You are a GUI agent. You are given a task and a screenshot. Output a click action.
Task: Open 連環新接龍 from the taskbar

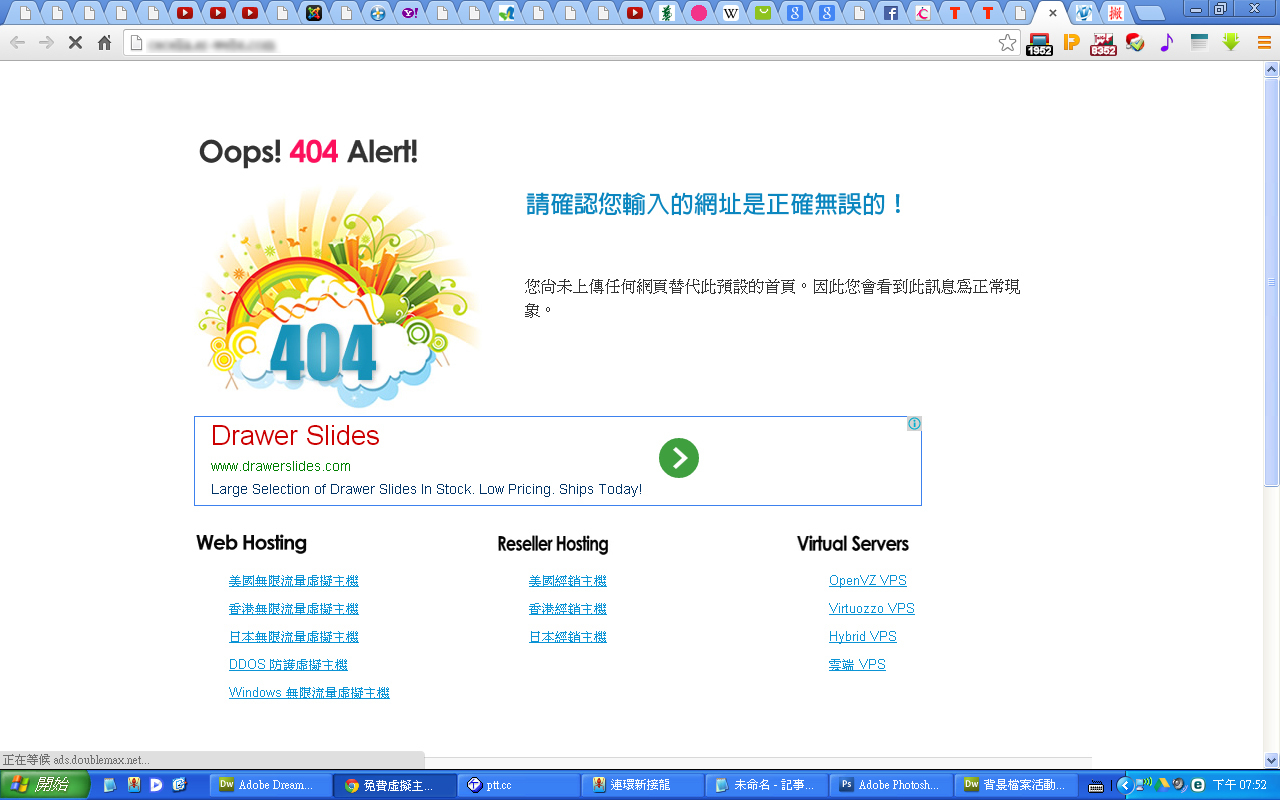644,785
